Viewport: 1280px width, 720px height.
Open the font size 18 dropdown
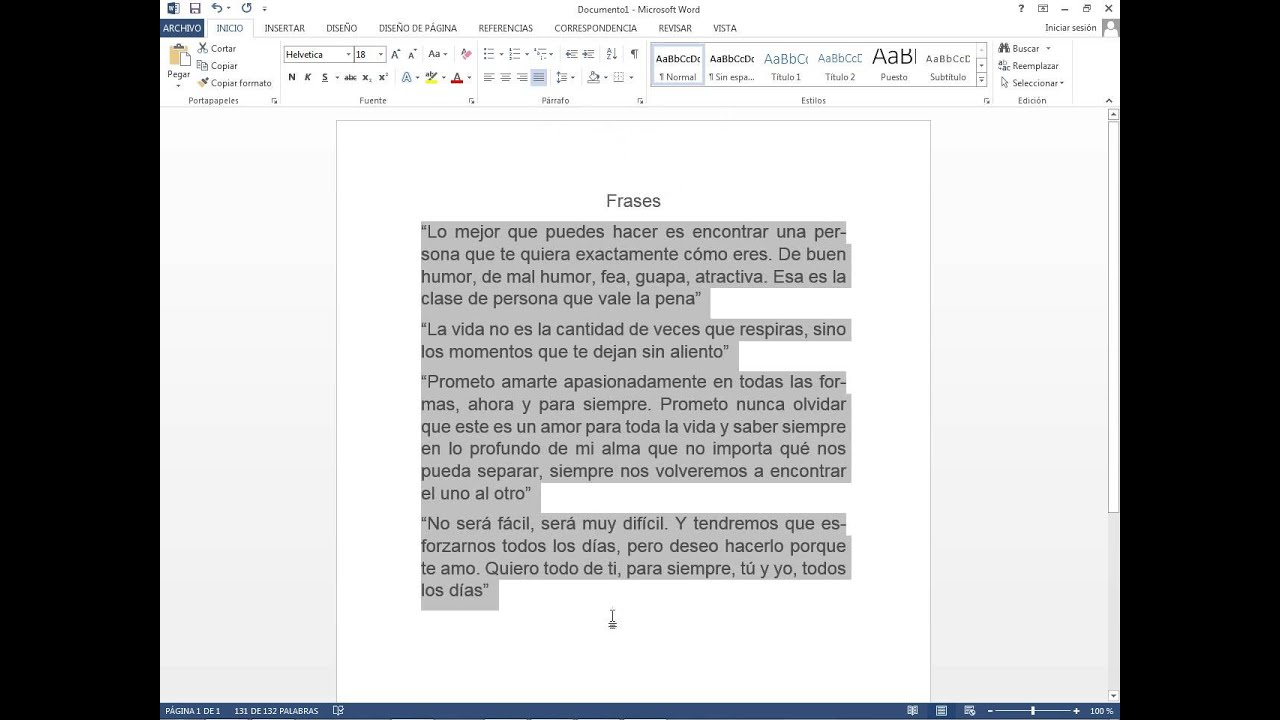pos(381,54)
